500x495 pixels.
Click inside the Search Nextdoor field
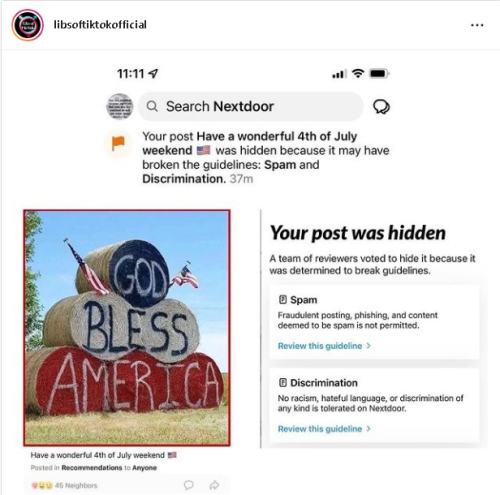click(251, 107)
